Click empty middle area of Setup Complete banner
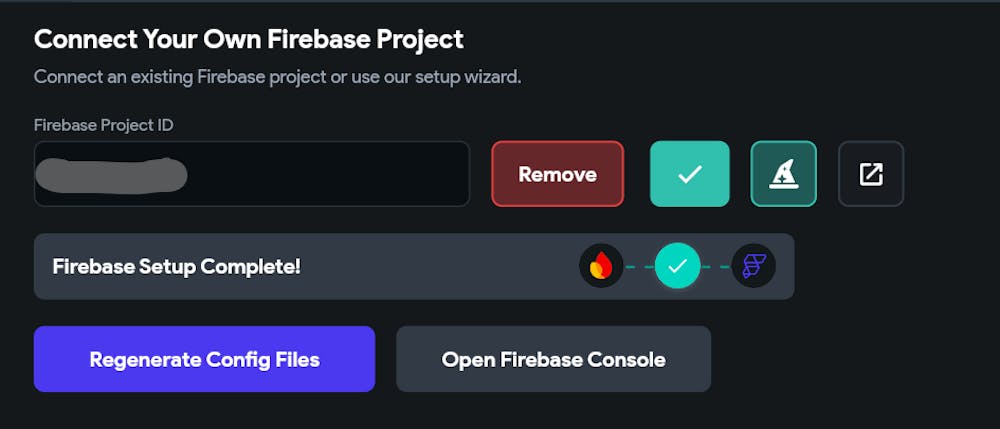The height and width of the screenshot is (429, 1000). 440,266
